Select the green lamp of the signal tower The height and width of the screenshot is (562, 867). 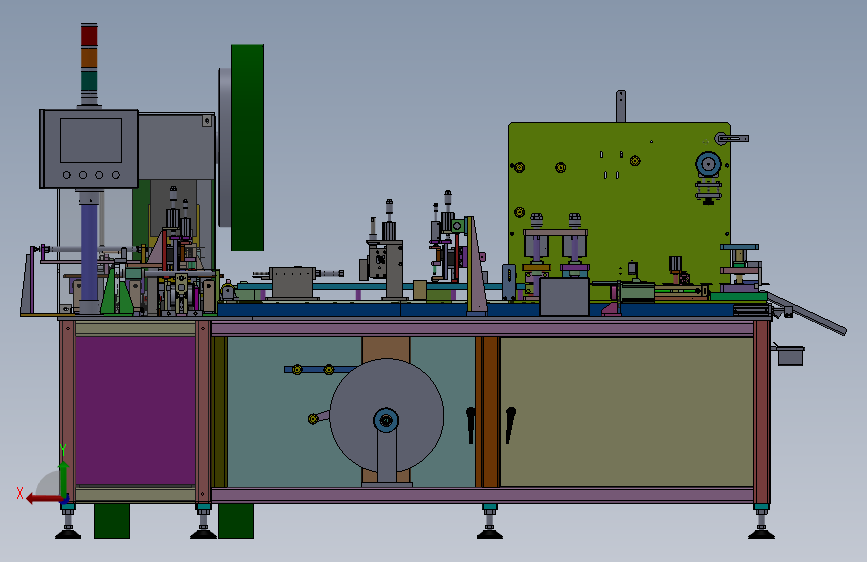[89, 81]
